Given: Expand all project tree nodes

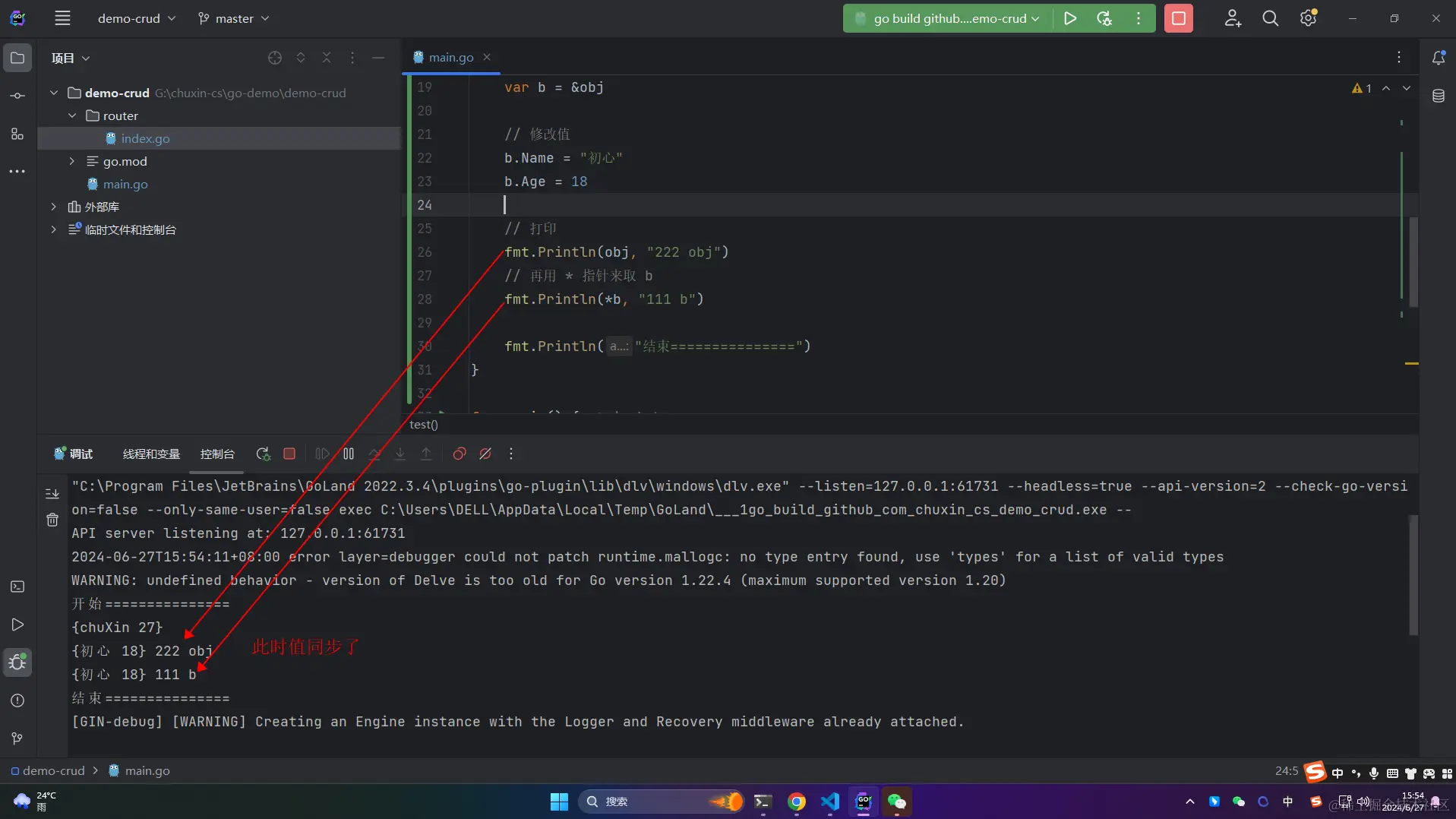Looking at the screenshot, I should pyautogui.click(x=301, y=58).
